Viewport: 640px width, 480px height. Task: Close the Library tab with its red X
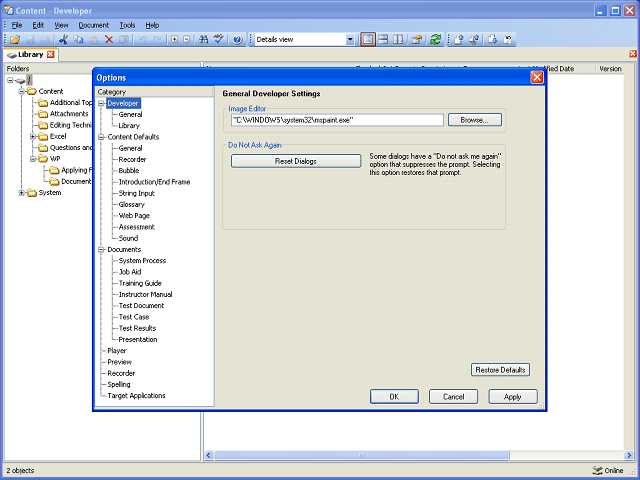51,54
